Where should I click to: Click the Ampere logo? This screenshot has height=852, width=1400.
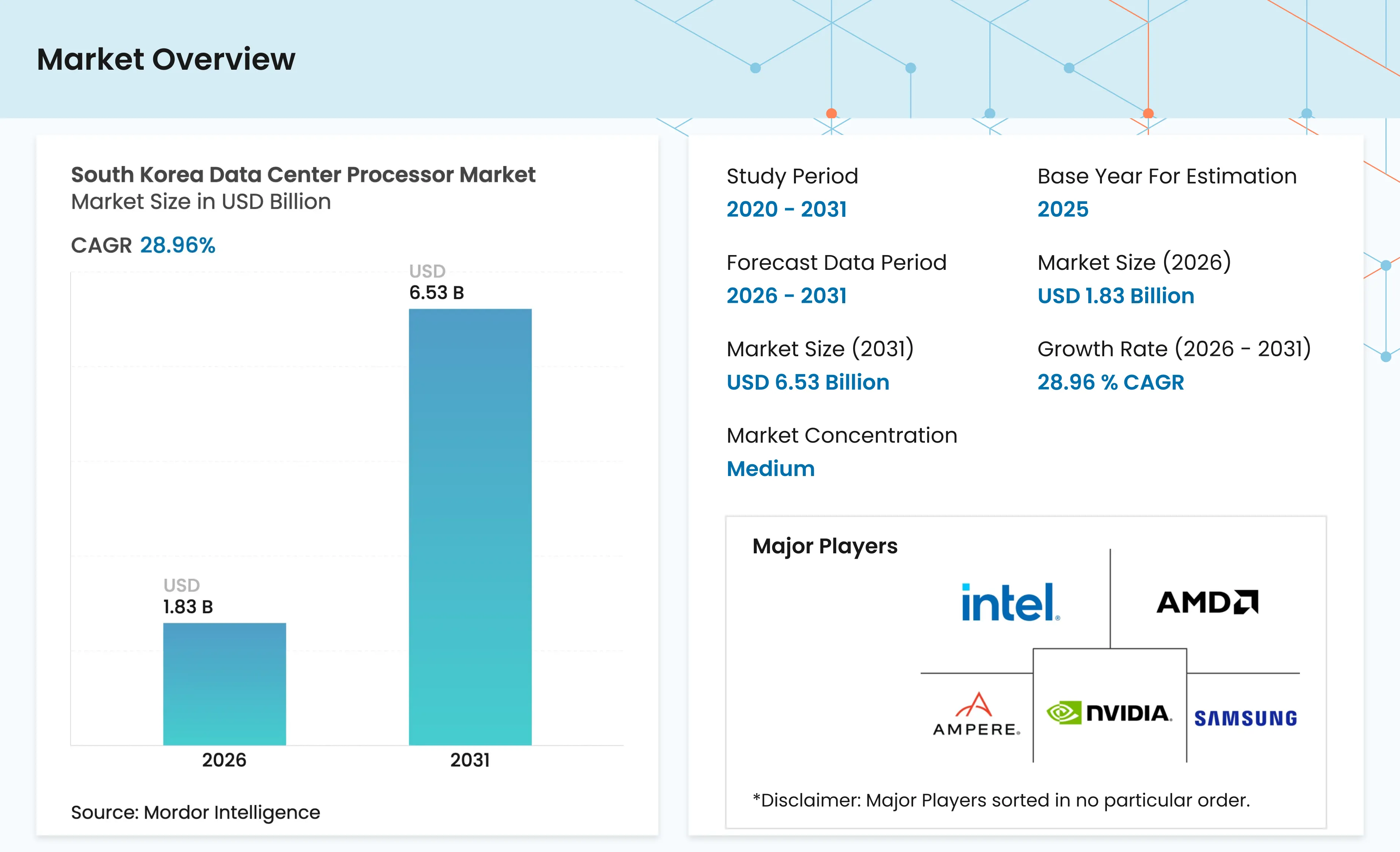click(976, 714)
